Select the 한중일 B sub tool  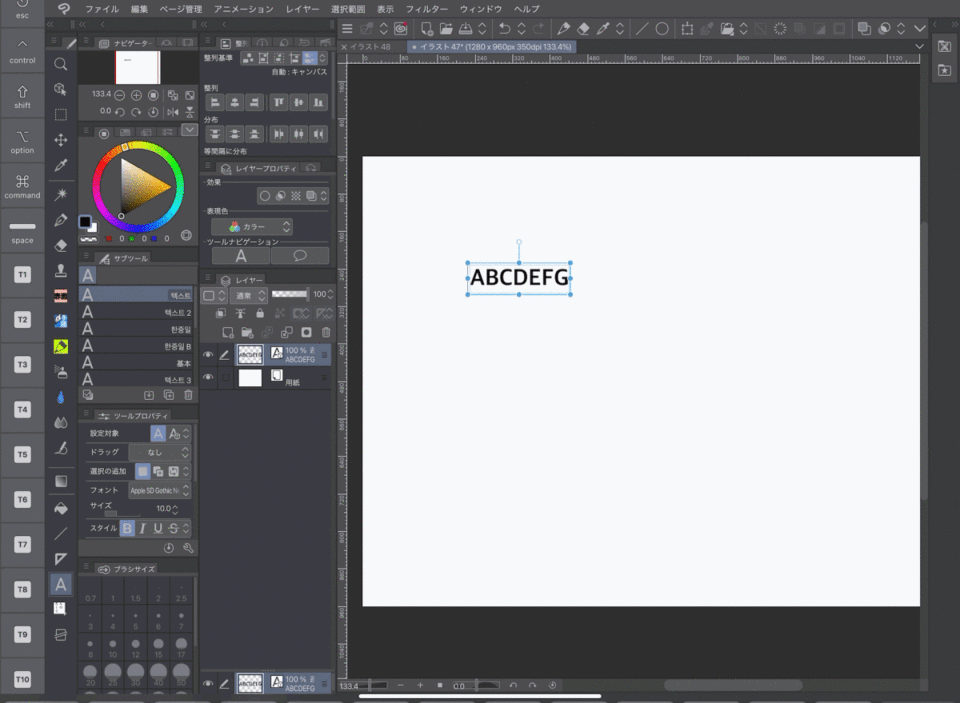point(138,346)
